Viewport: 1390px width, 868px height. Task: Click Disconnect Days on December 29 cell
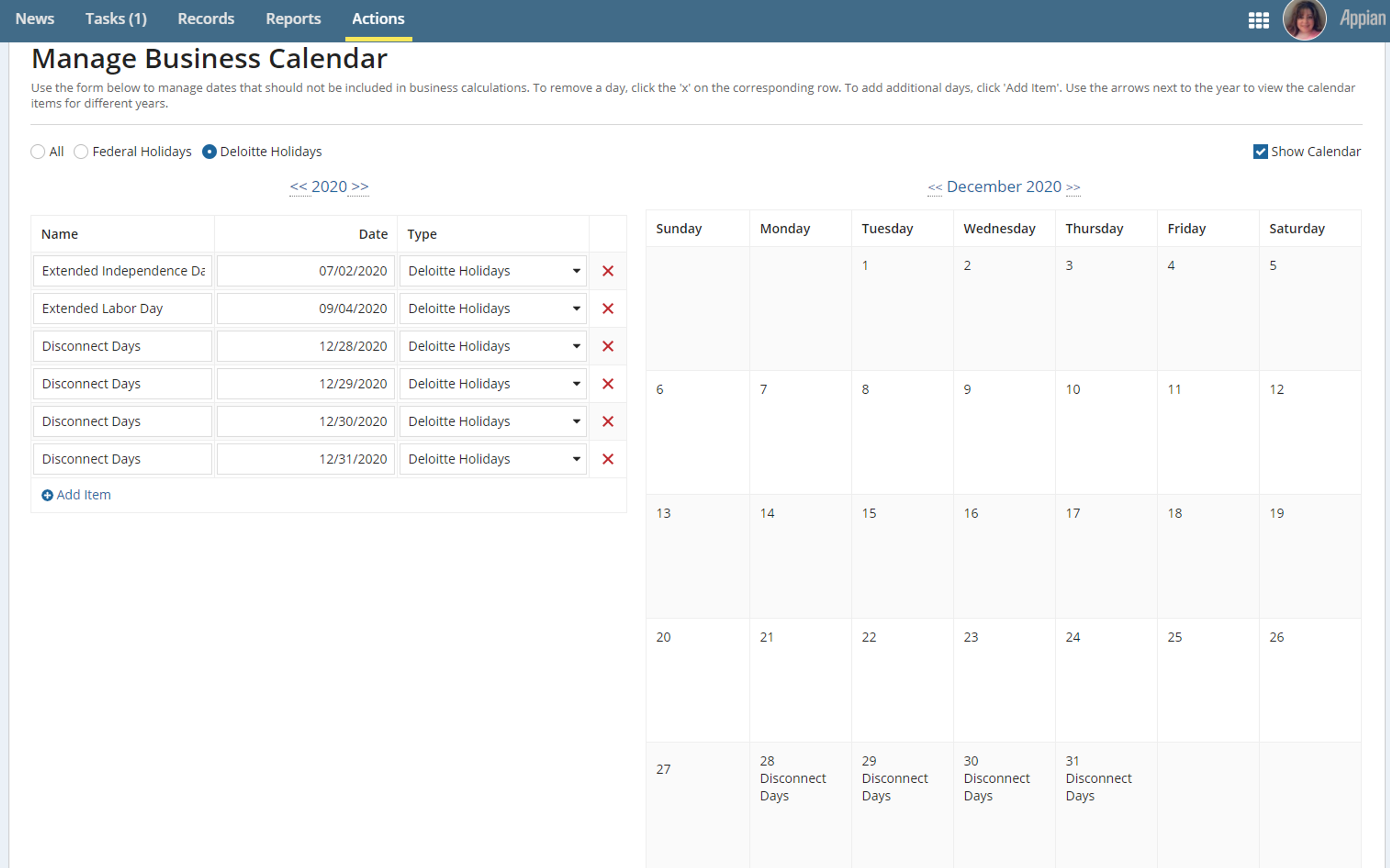point(894,787)
